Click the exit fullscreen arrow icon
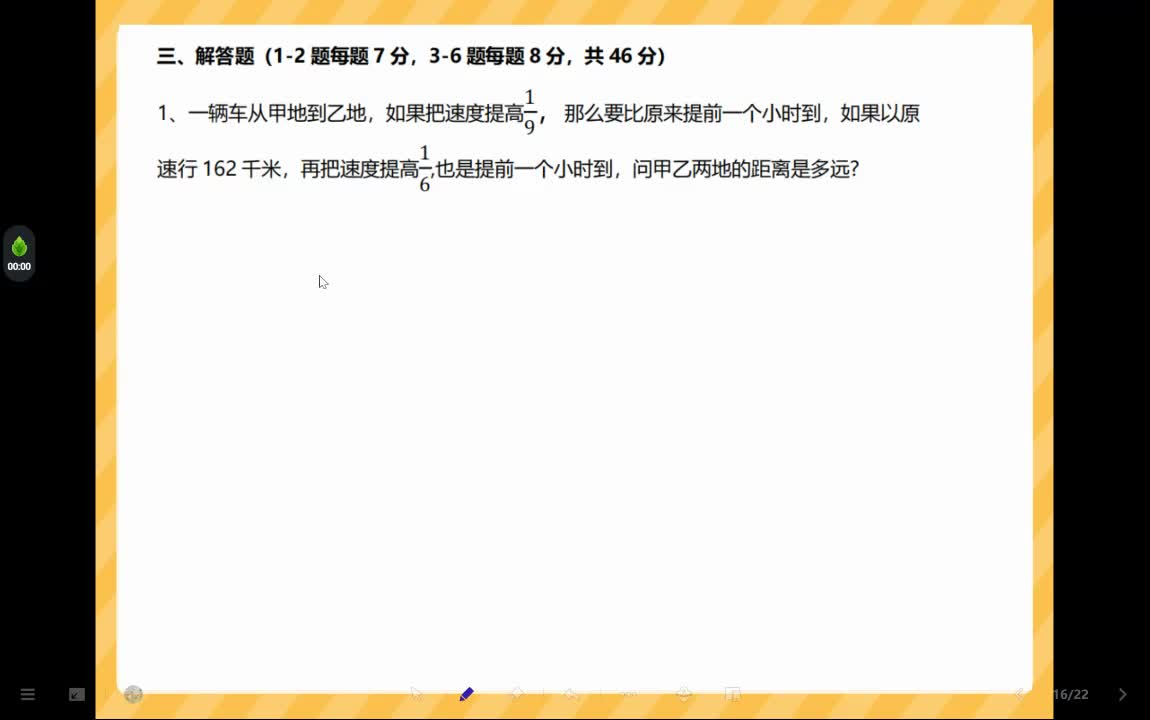Screen dimensions: 1150x720 (77, 694)
